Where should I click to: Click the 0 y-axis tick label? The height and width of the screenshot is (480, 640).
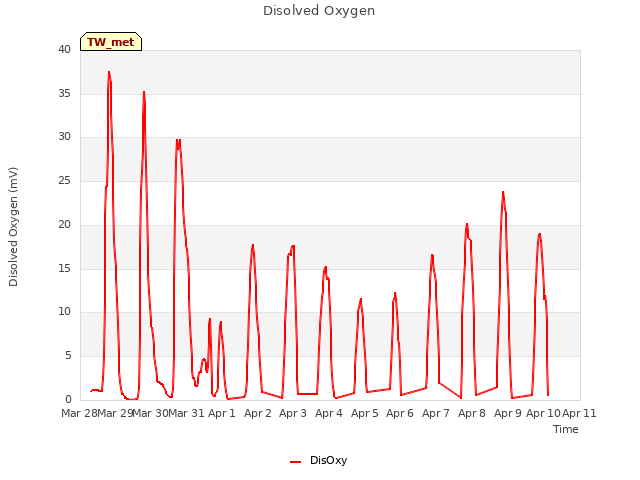point(68,400)
